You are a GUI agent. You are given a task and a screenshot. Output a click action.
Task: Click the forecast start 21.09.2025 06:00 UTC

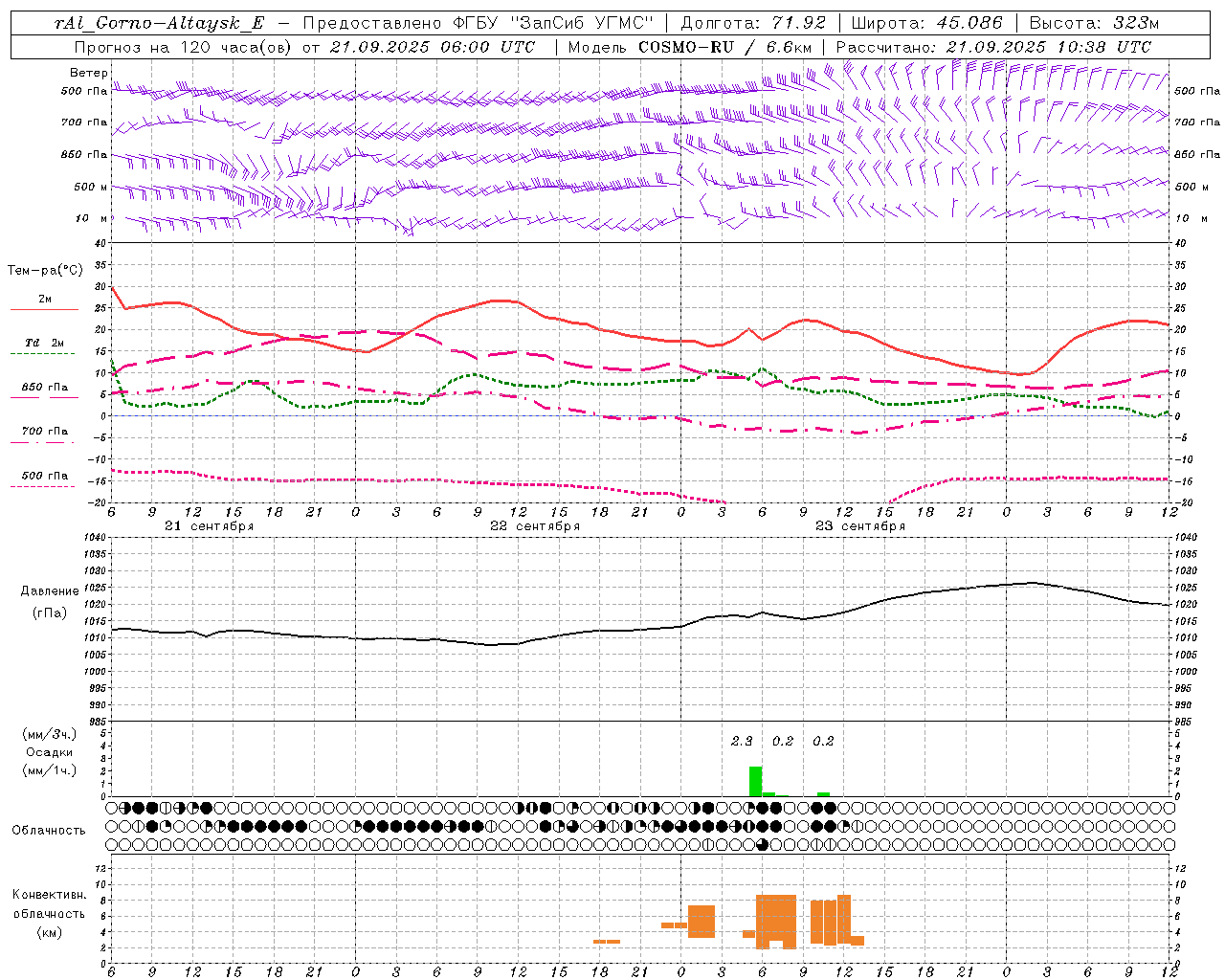pyautogui.click(x=432, y=47)
